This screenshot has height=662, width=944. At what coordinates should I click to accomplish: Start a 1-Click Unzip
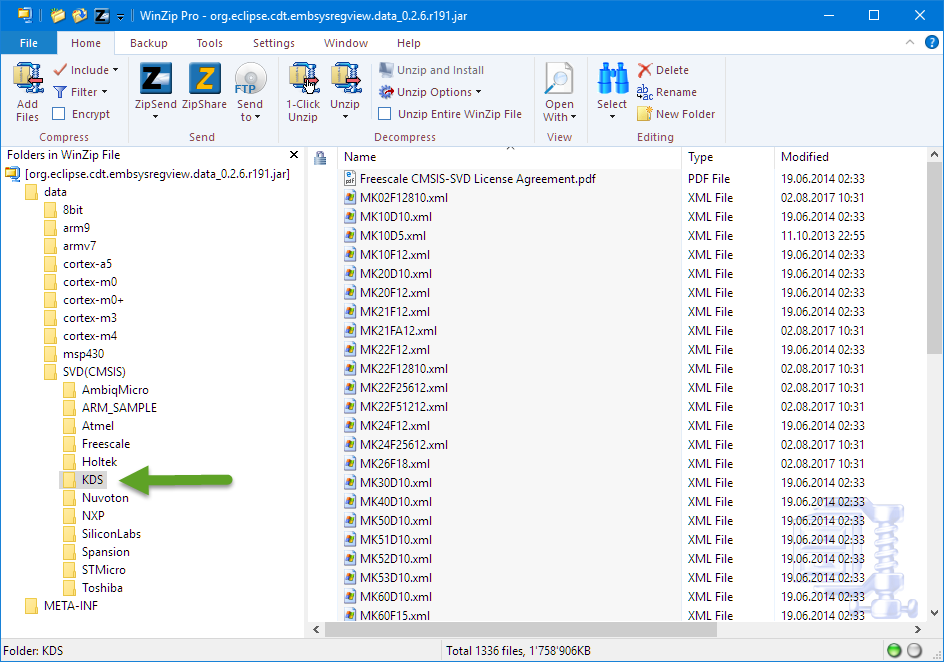coord(302,85)
